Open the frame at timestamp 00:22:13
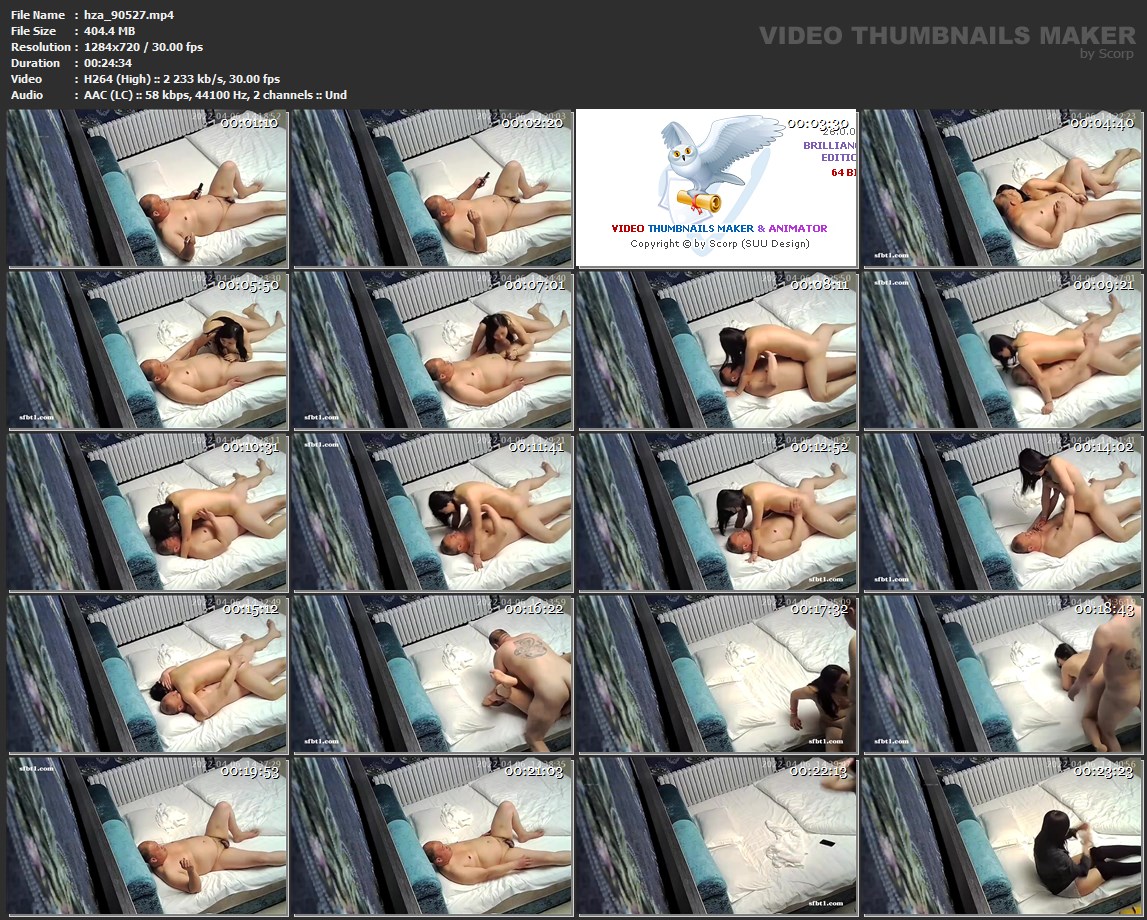This screenshot has width=1147, height=920. click(716, 836)
